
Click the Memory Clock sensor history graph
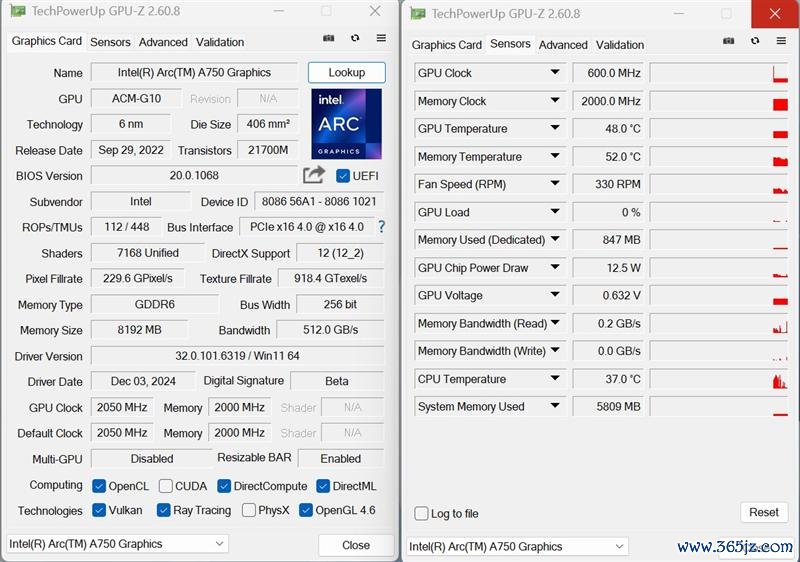coord(719,101)
